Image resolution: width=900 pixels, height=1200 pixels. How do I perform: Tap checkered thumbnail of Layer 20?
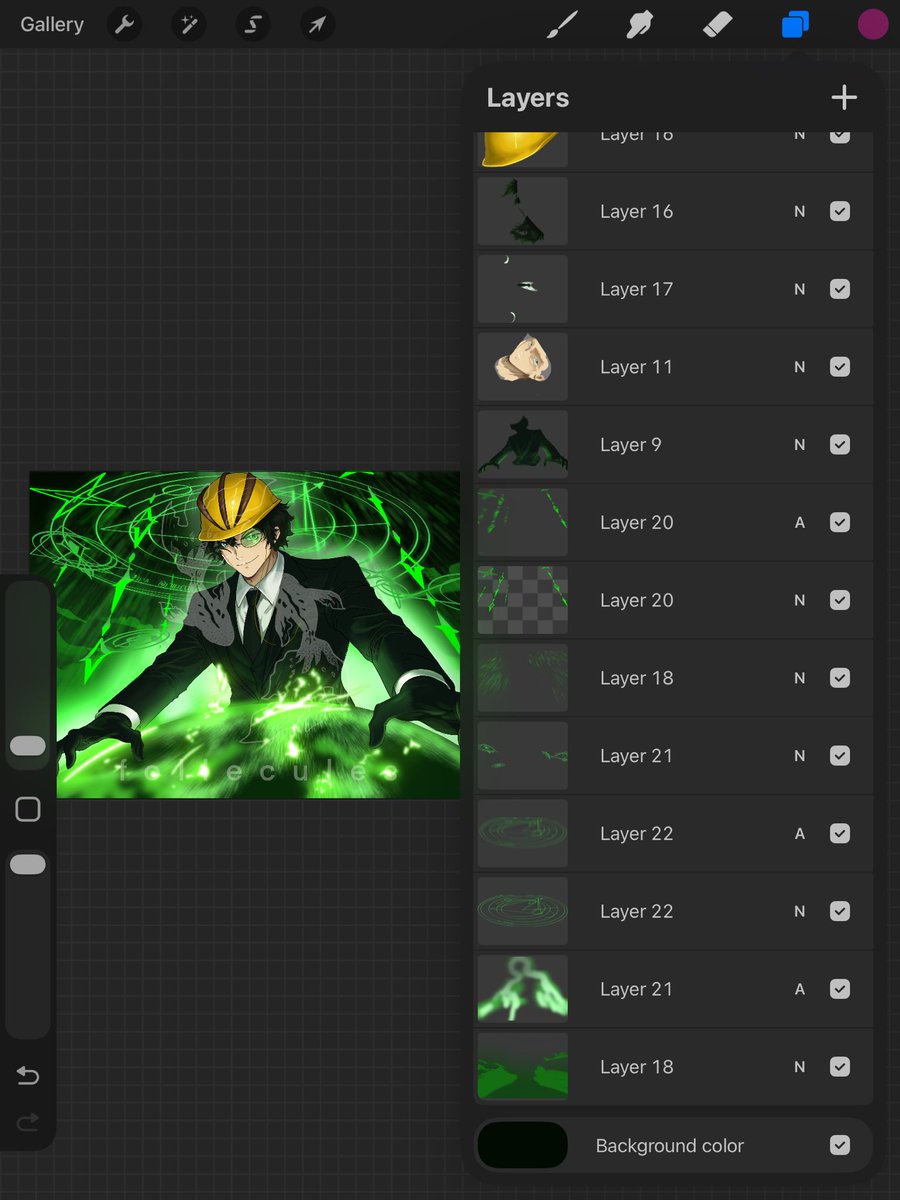tap(522, 600)
